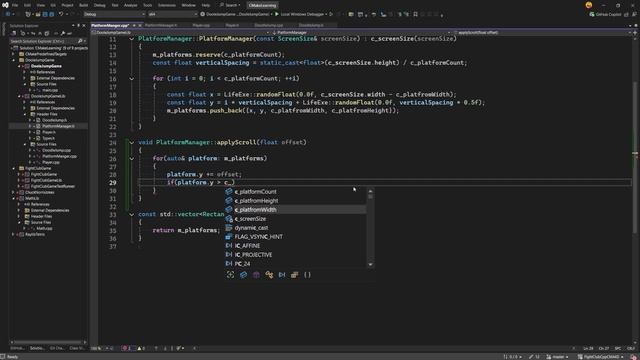Open GitHub Copilot in the title bar
Image resolution: width=640 pixels, height=360 pixels.
(x=605, y=14)
